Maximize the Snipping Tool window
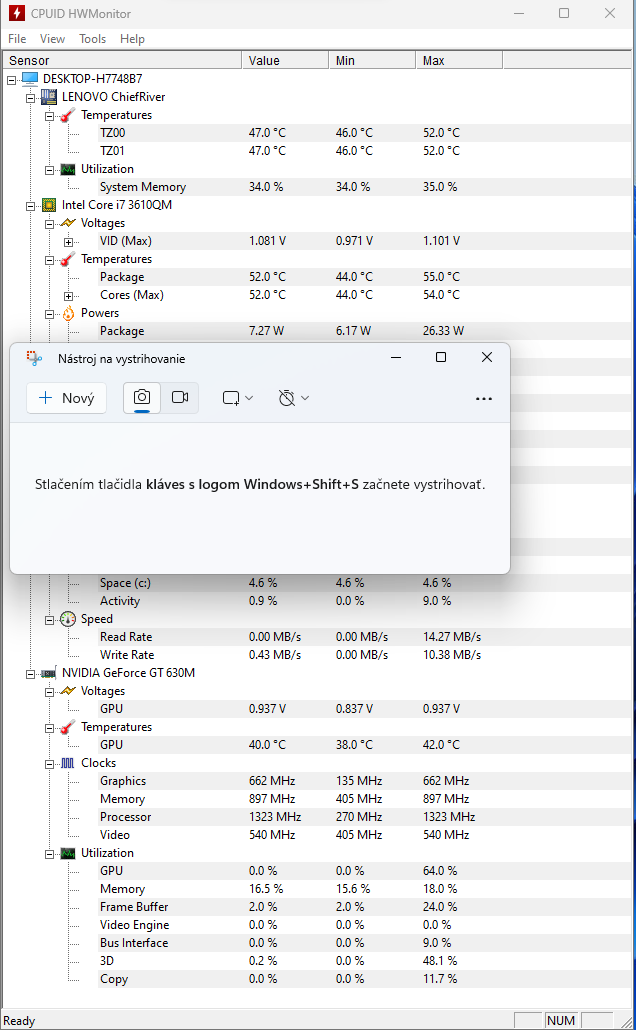The height and width of the screenshot is (1030, 636). pyautogui.click(x=441, y=357)
